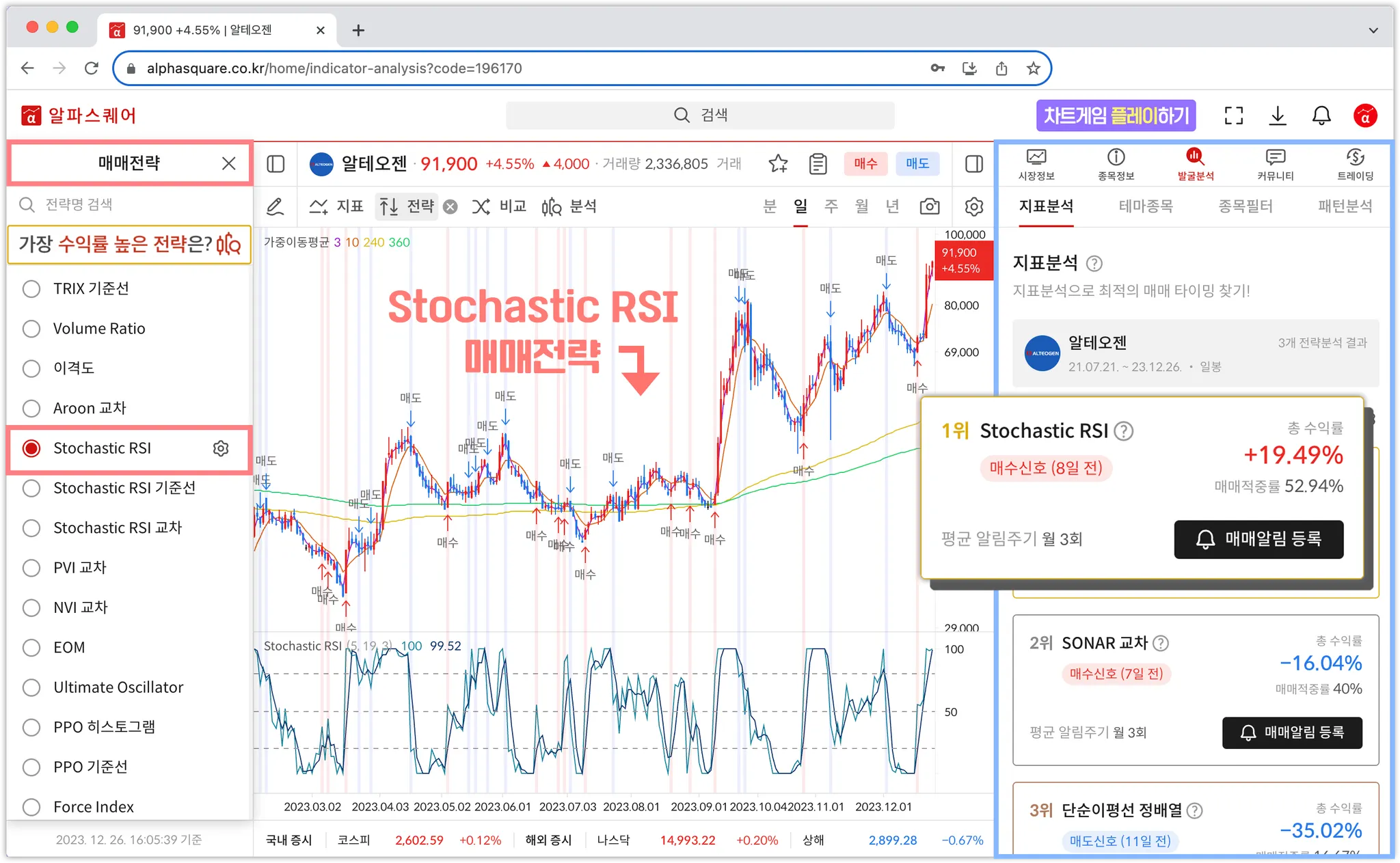Register 매매알림 for SONAR 교차
The image size is (1400, 863).
(x=1291, y=732)
